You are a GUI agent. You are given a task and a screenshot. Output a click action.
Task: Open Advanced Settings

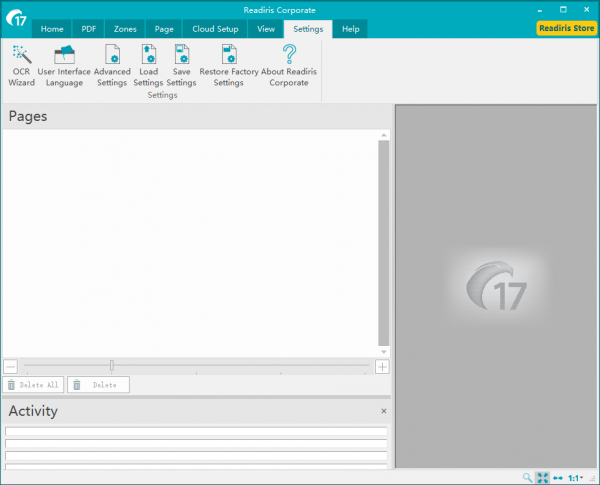click(112, 65)
